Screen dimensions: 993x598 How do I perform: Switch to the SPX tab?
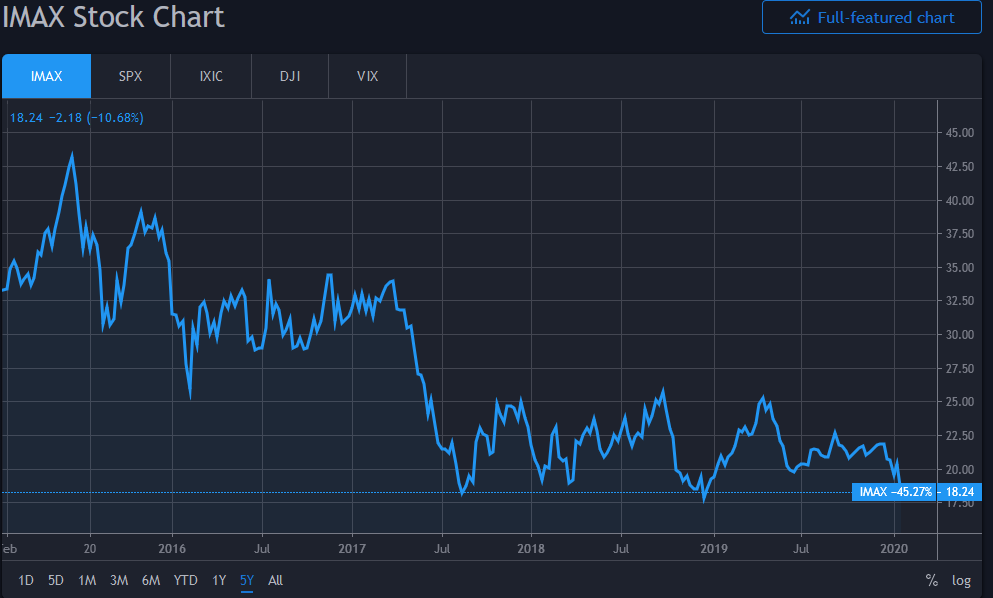[x=131, y=76]
